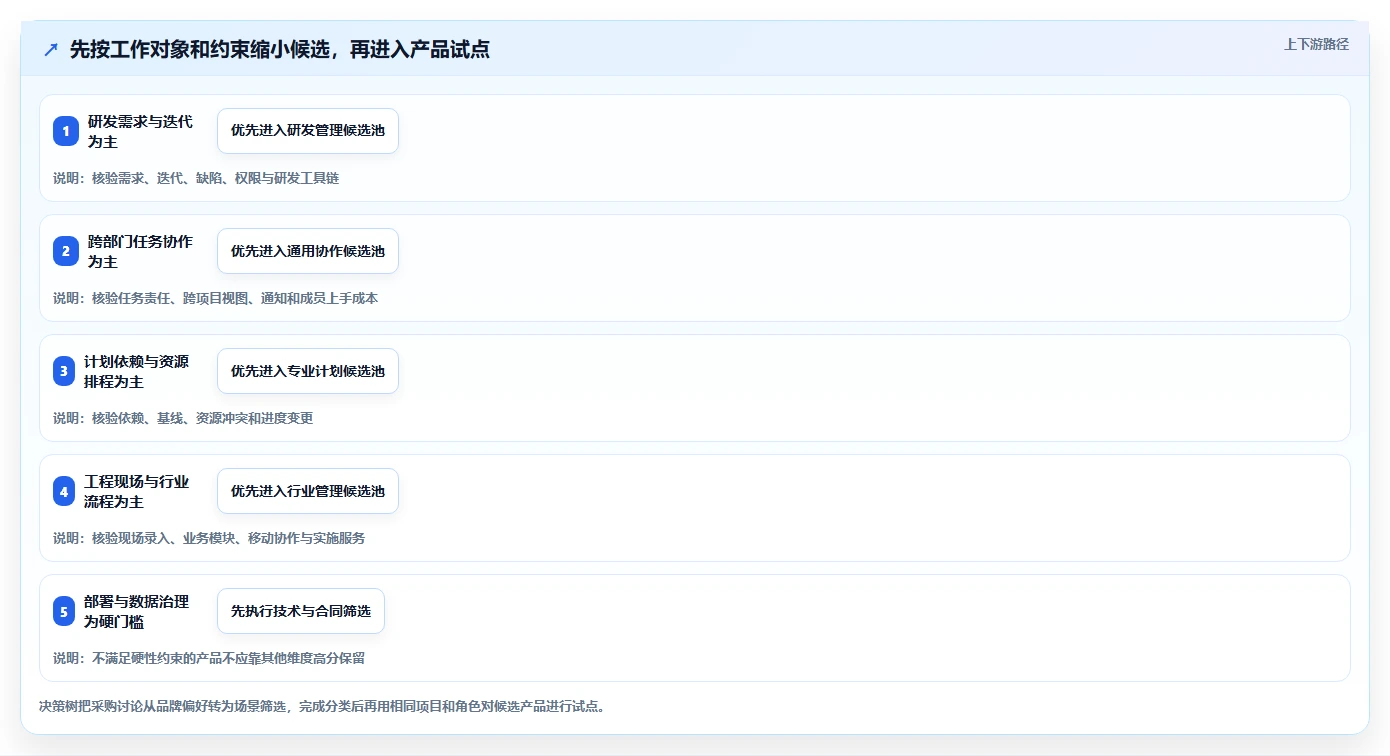Image resolution: width=1390 pixels, height=756 pixels.
Task: Click note 说明：核验需求、迭代、缺陷、权限与研发工具链
Action: coord(196,178)
